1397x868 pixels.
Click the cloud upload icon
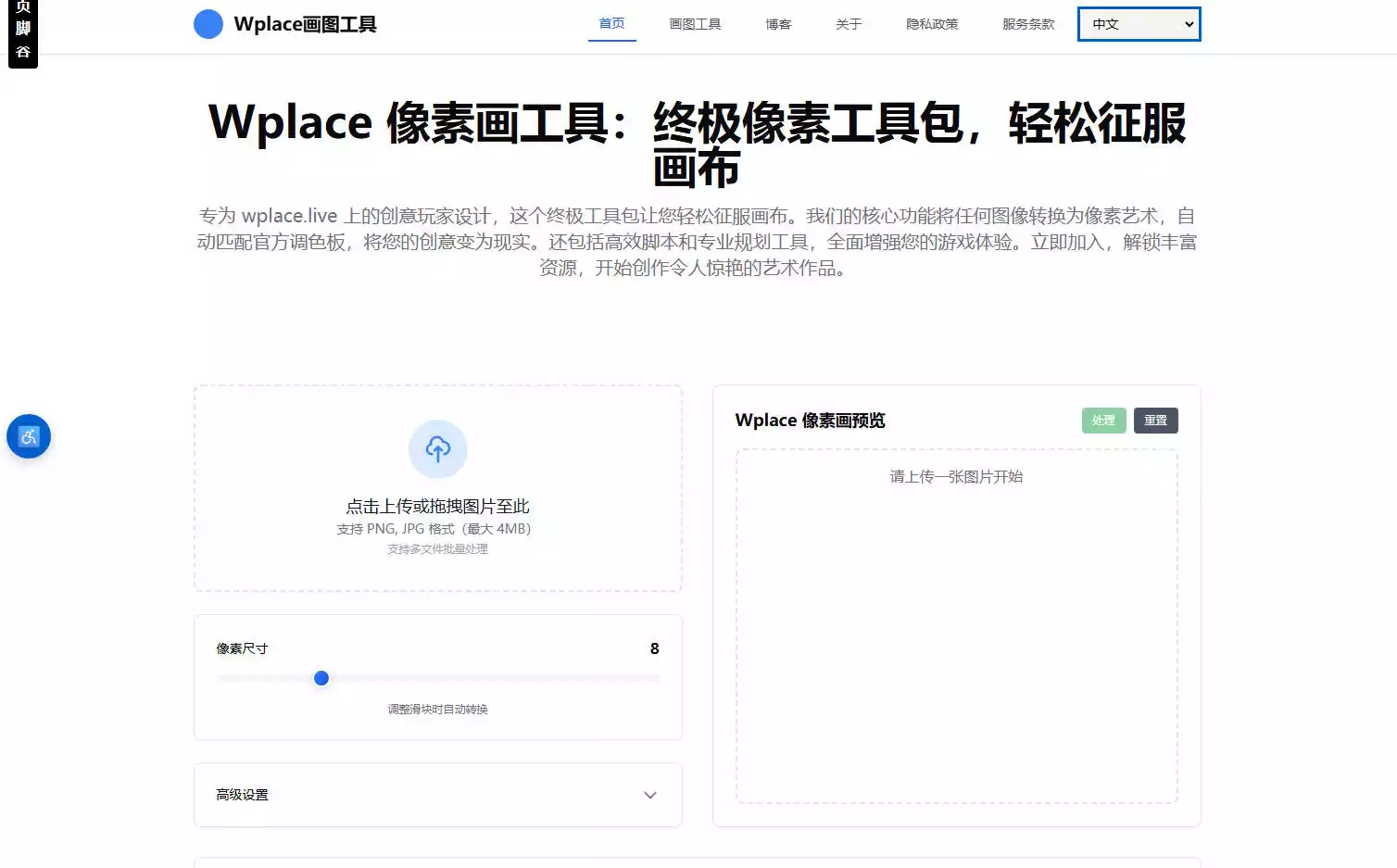pos(438,449)
